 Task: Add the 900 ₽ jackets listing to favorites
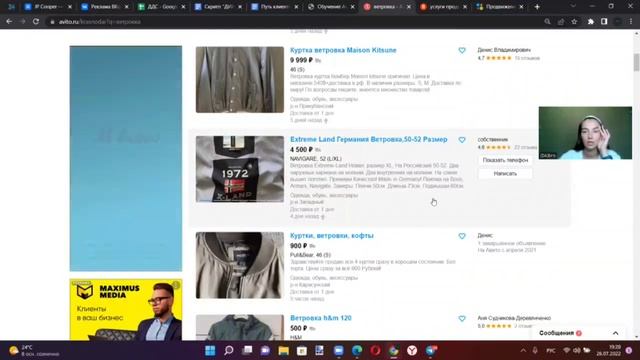click(462, 236)
